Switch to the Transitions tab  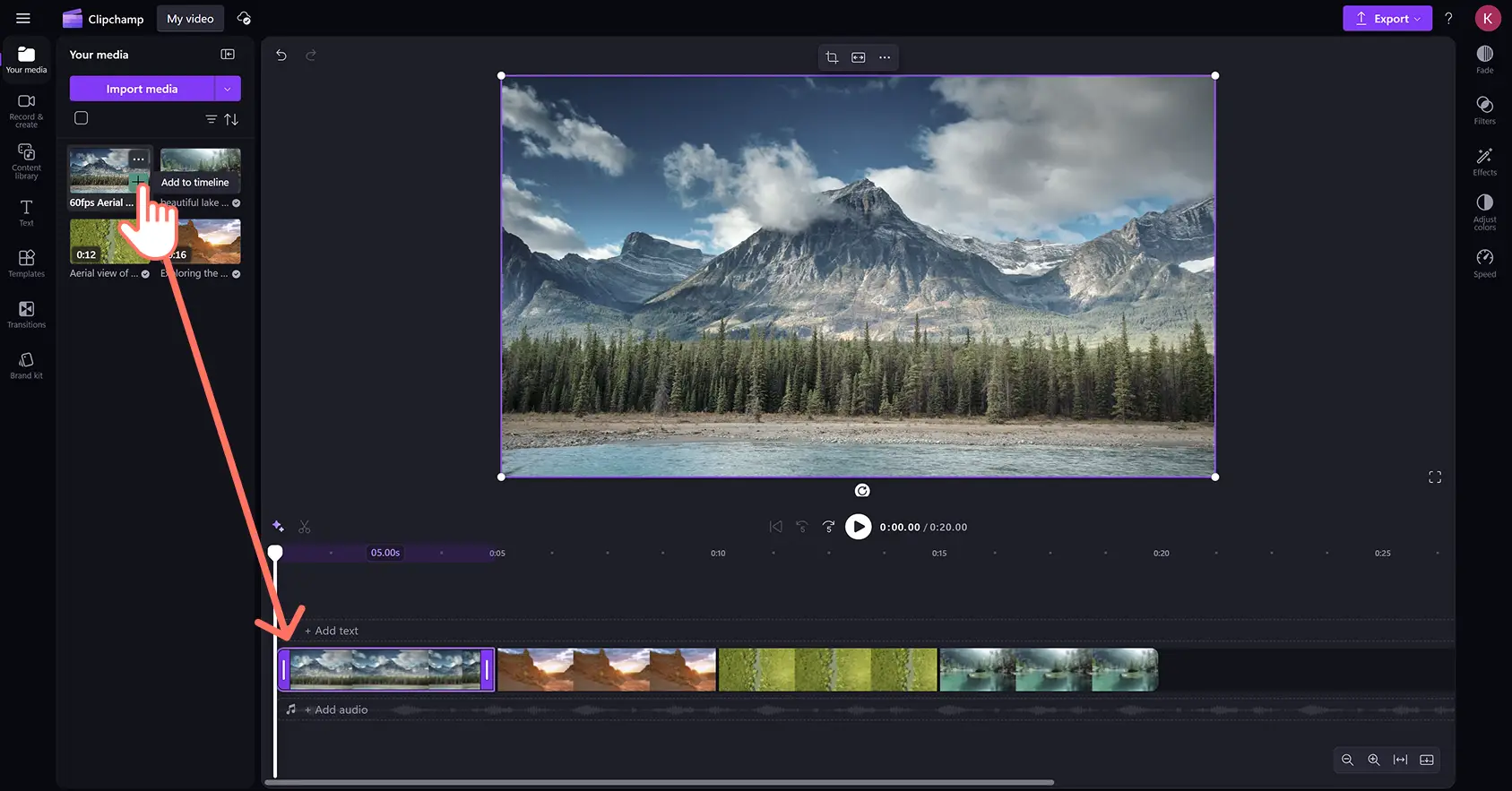26,314
